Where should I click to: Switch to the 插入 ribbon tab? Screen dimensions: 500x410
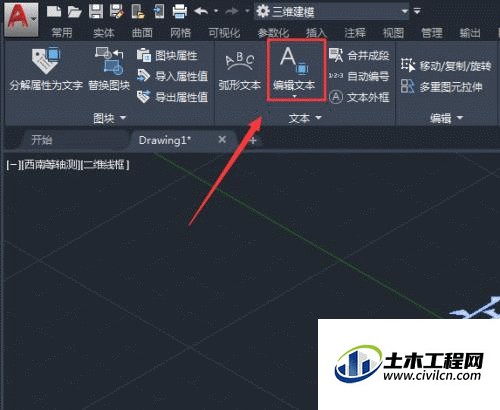pyautogui.click(x=317, y=33)
